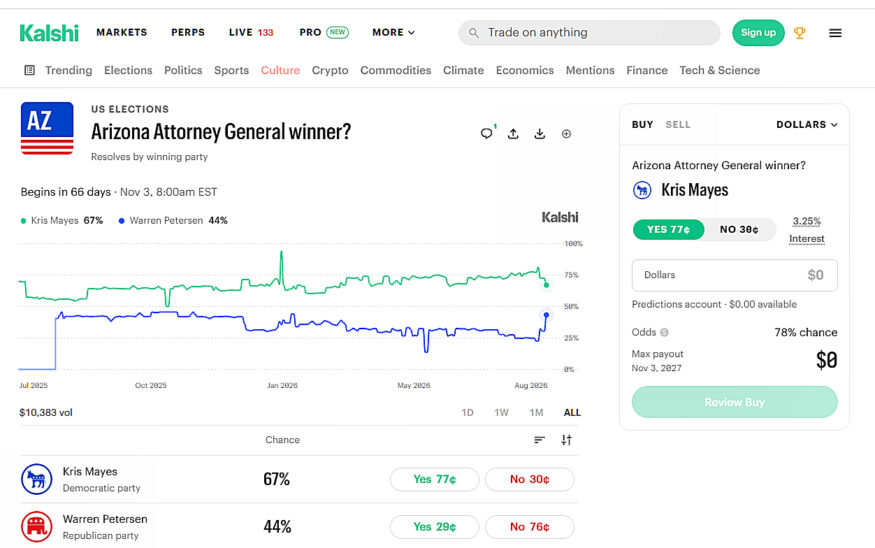This screenshot has width=875, height=548.
Task: Open the hamburger menu icon
Action: (835, 33)
